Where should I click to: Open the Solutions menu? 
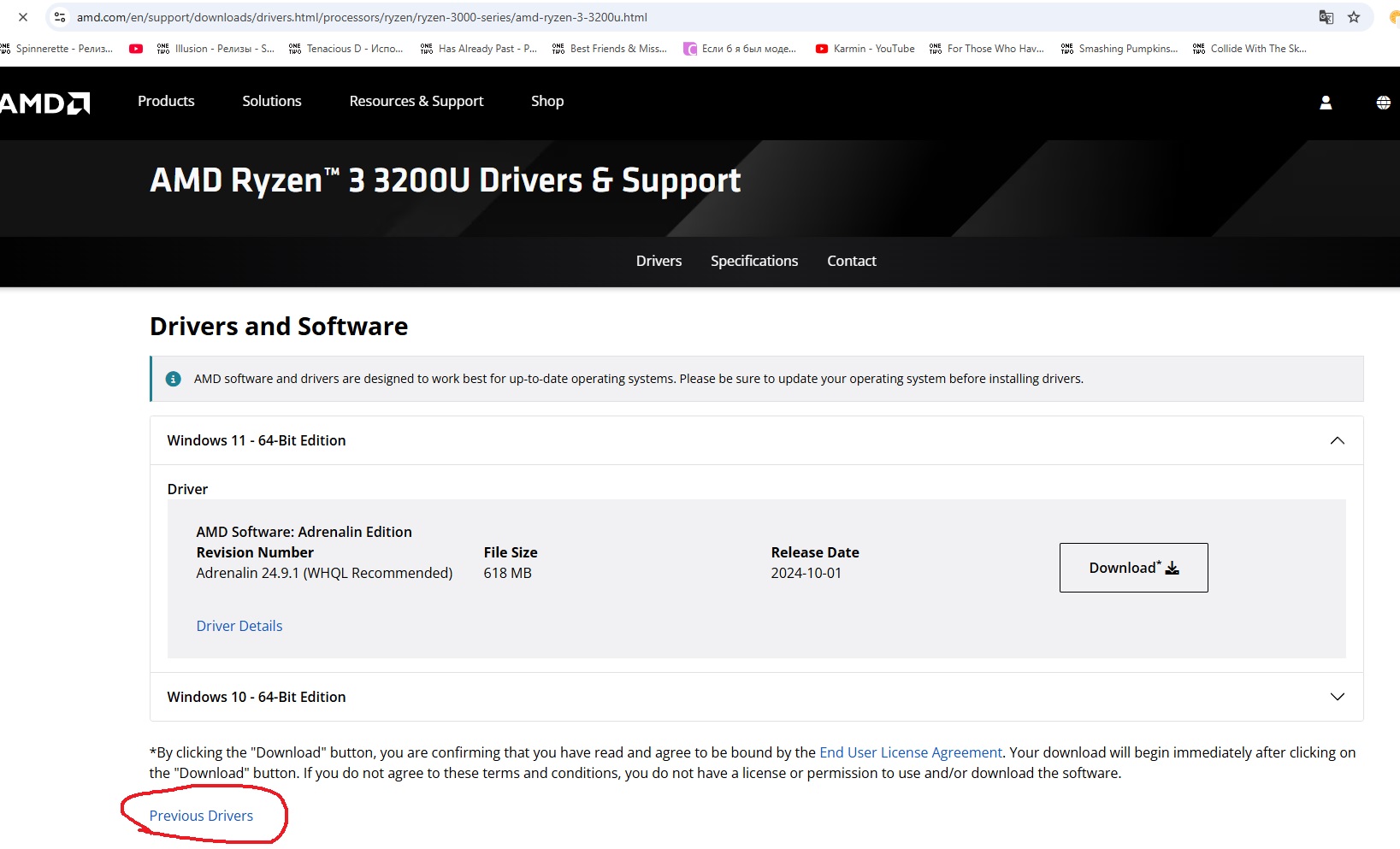pos(272,101)
